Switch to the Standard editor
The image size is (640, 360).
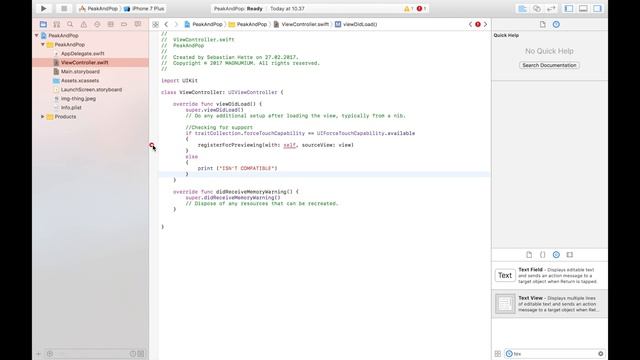[522, 9]
